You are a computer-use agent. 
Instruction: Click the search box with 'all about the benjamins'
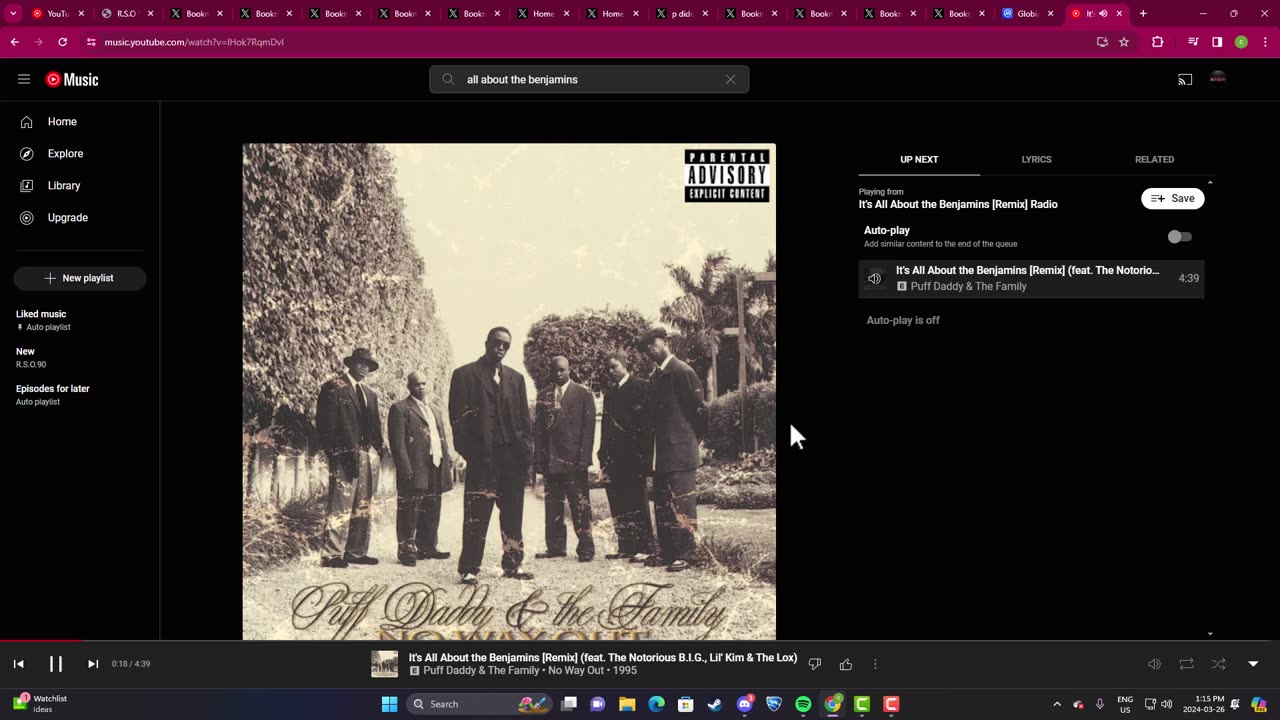click(x=590, y=80)
